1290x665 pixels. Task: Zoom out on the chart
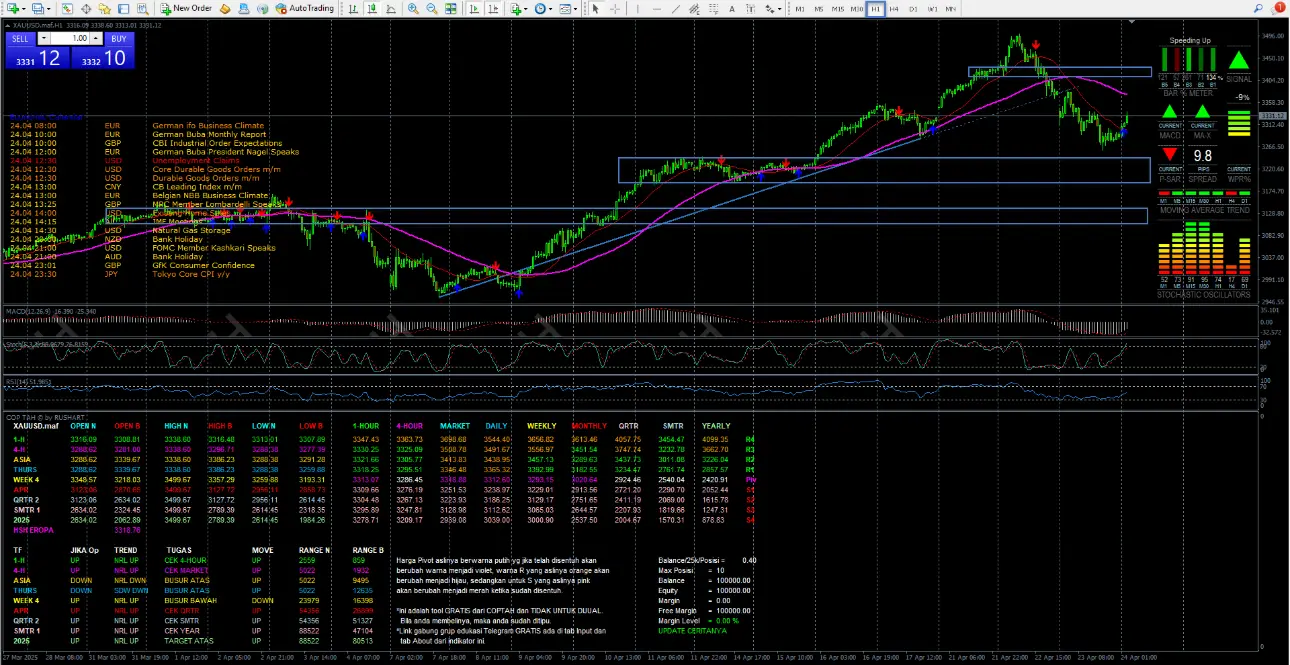(432, 8)
